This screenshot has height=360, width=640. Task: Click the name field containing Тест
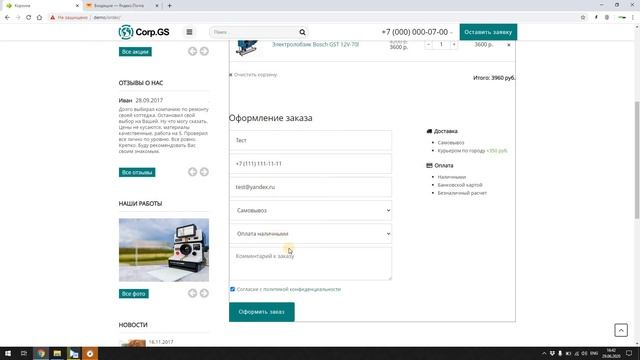pos(311,140)
